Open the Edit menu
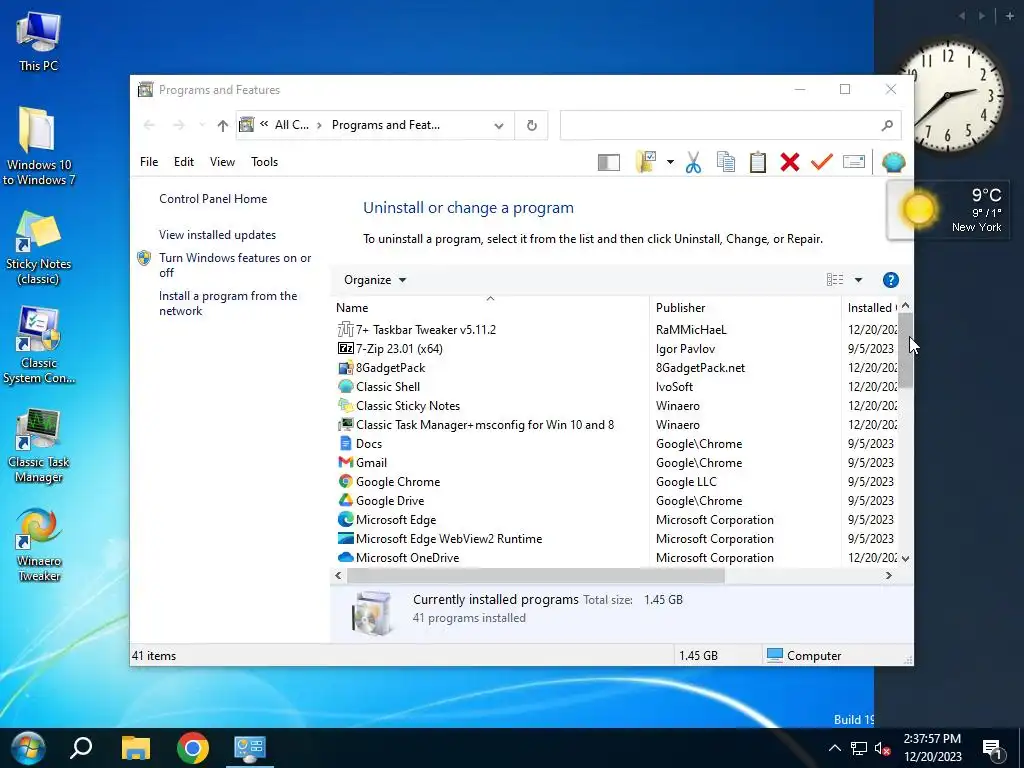 184,162
